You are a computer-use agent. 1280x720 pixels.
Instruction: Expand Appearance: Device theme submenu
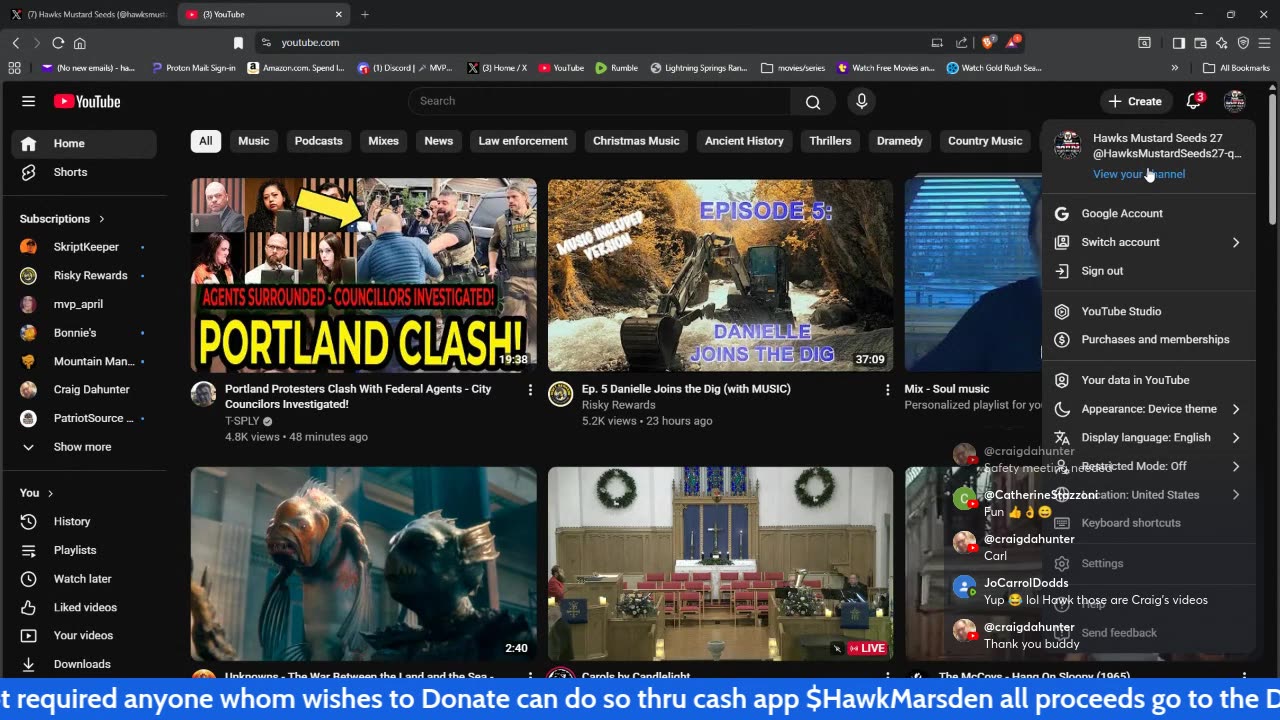coord(1236,409)
